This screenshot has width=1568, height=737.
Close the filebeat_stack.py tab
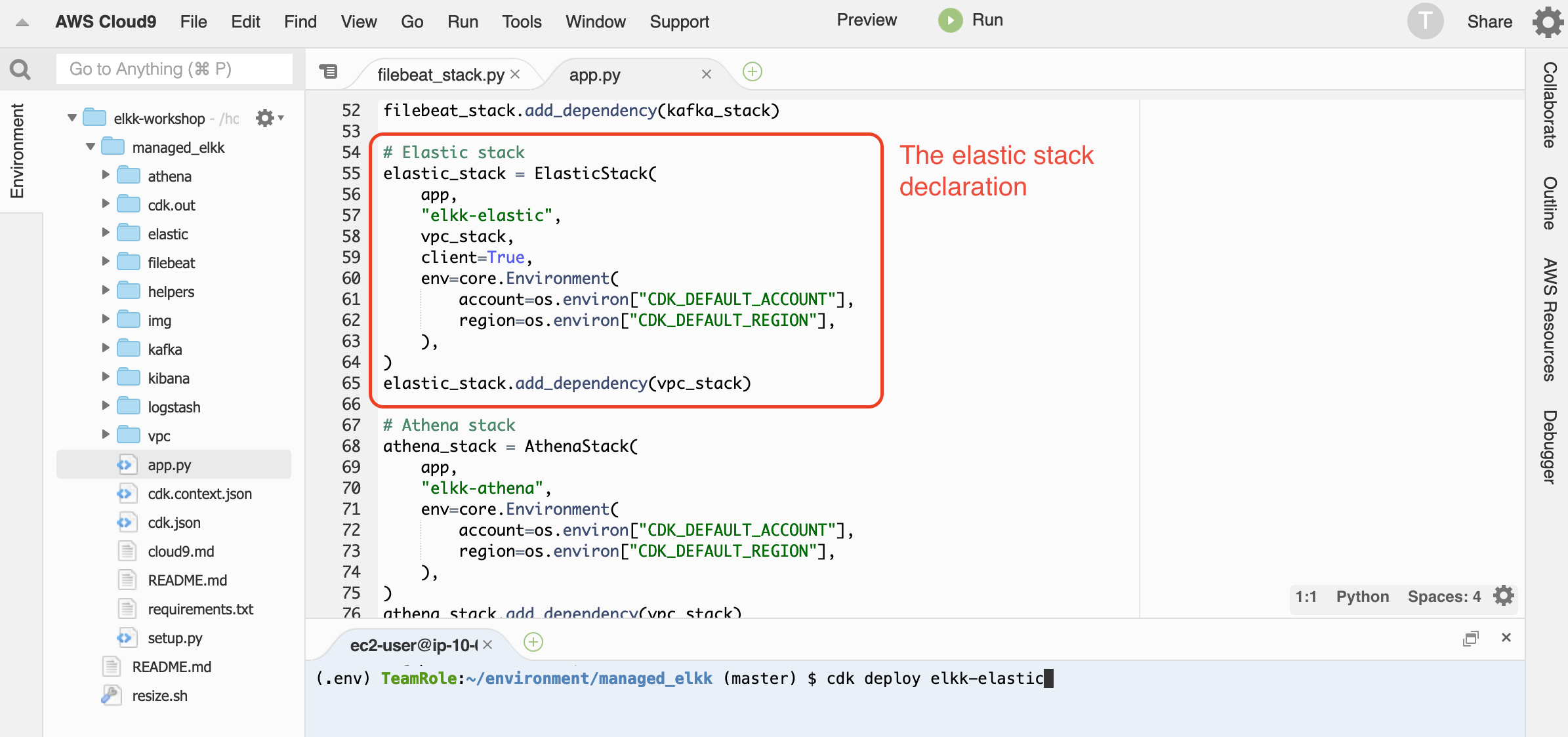[515, 74]
